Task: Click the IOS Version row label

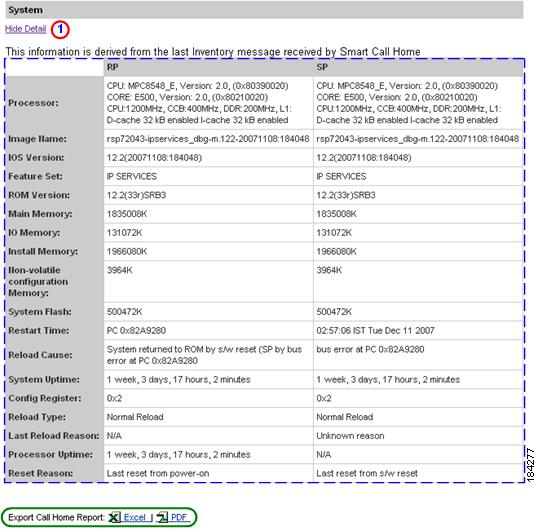Action: (36, 158)
